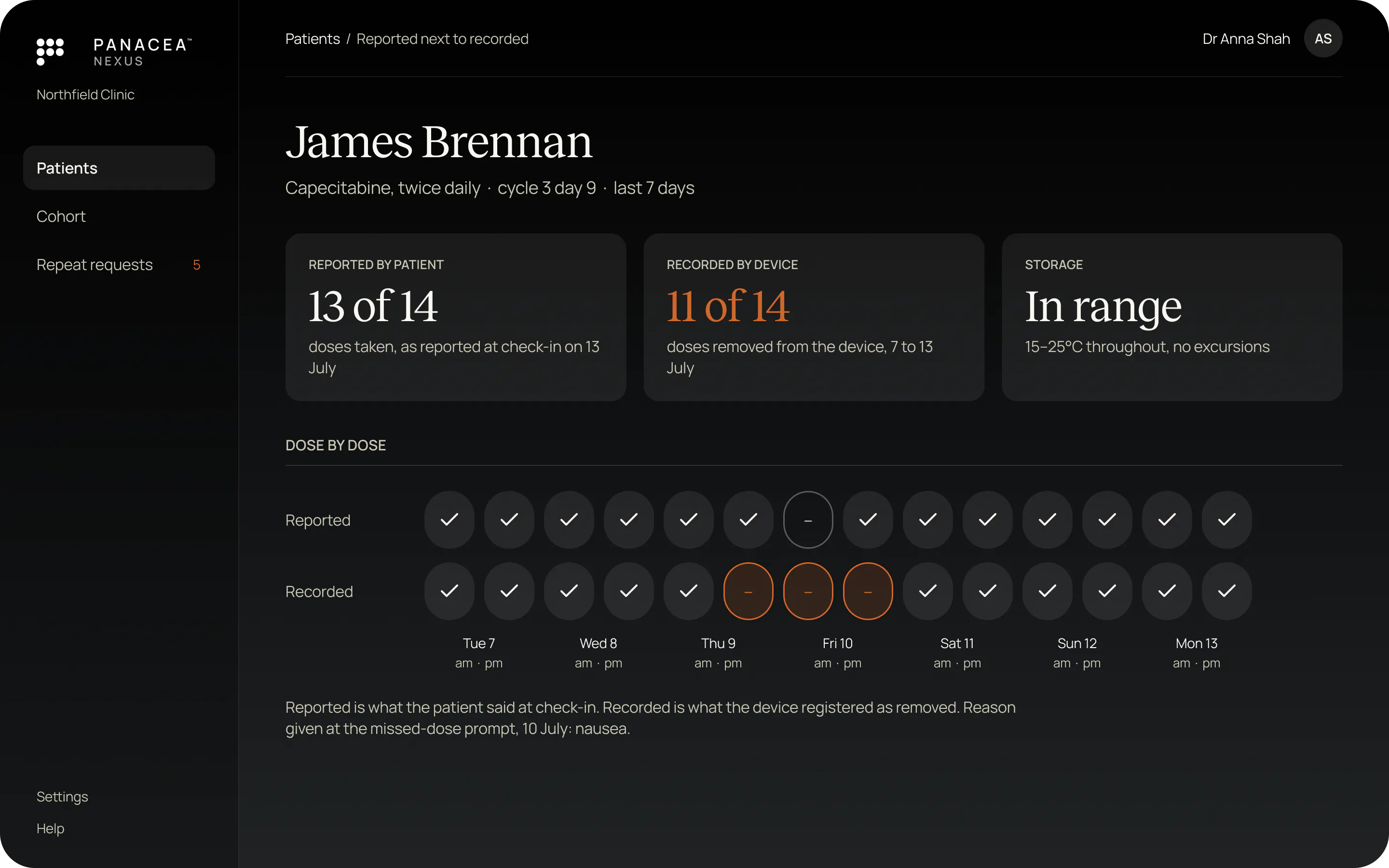The width and height of the screenshot is (1389, 868).
Task: Select the Reported Fri 10 pm check
Action: 868,519
